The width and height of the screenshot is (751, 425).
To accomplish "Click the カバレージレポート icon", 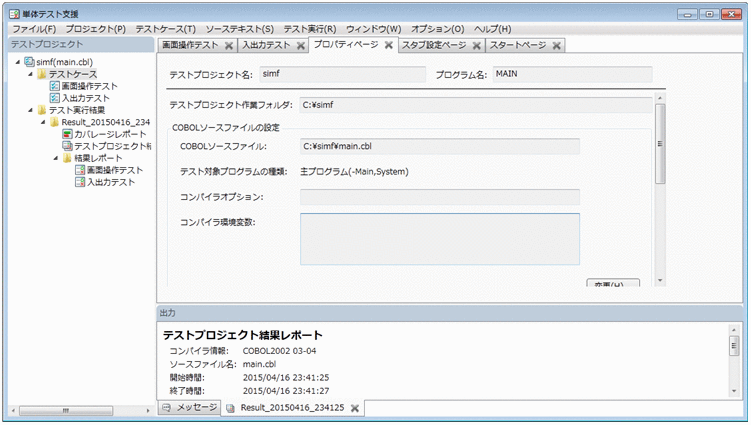I will (67, 134).
